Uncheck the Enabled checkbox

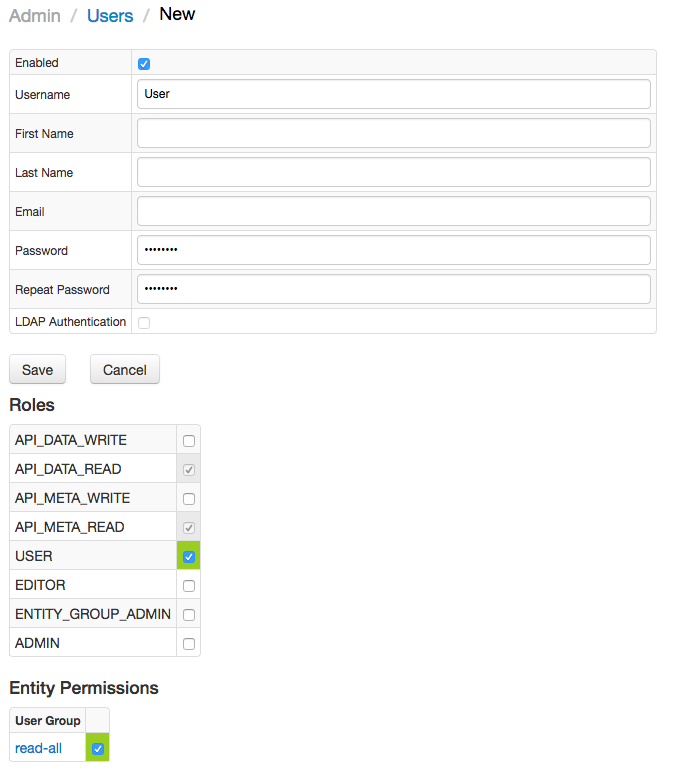(x=144, y=64)
